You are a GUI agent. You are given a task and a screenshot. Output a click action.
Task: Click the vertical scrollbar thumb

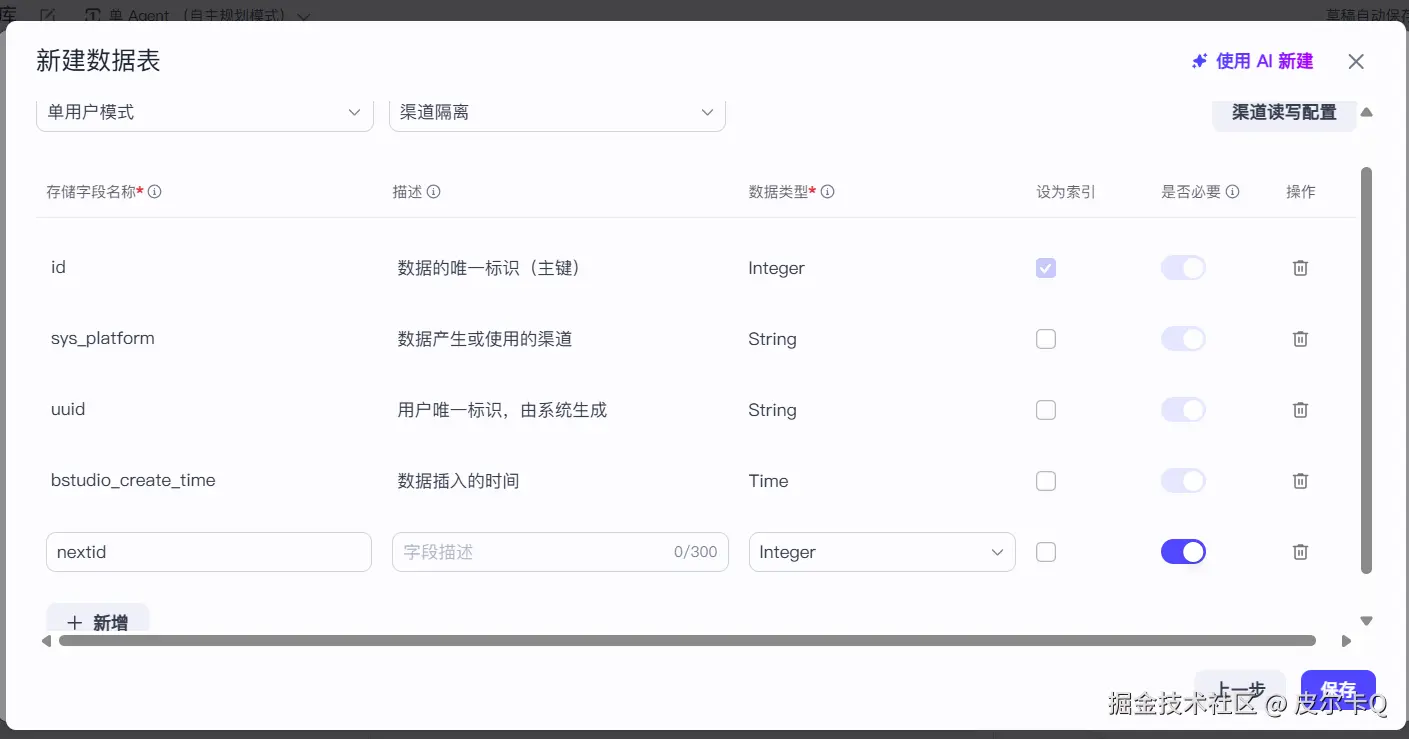tap(1366, 370)
